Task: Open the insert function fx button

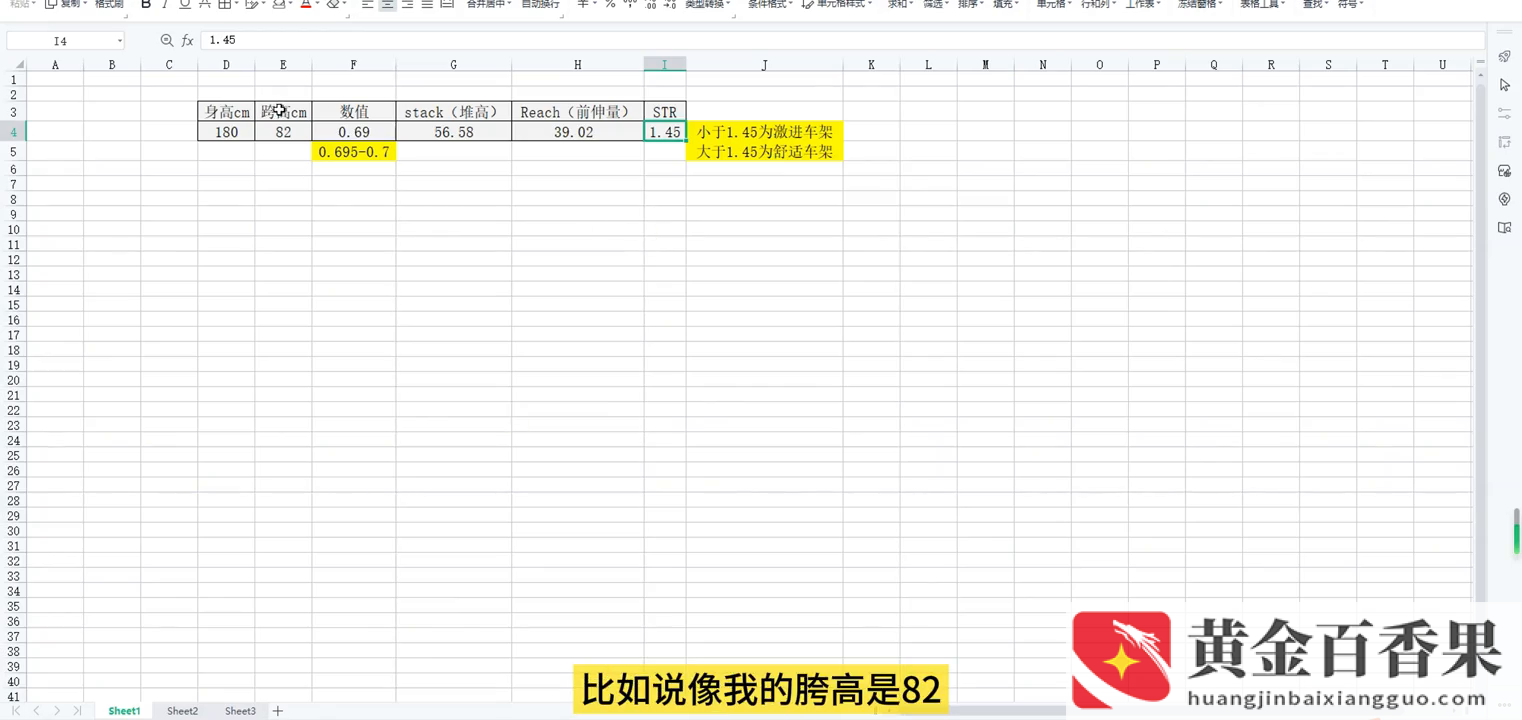Action: pos(187,41)
